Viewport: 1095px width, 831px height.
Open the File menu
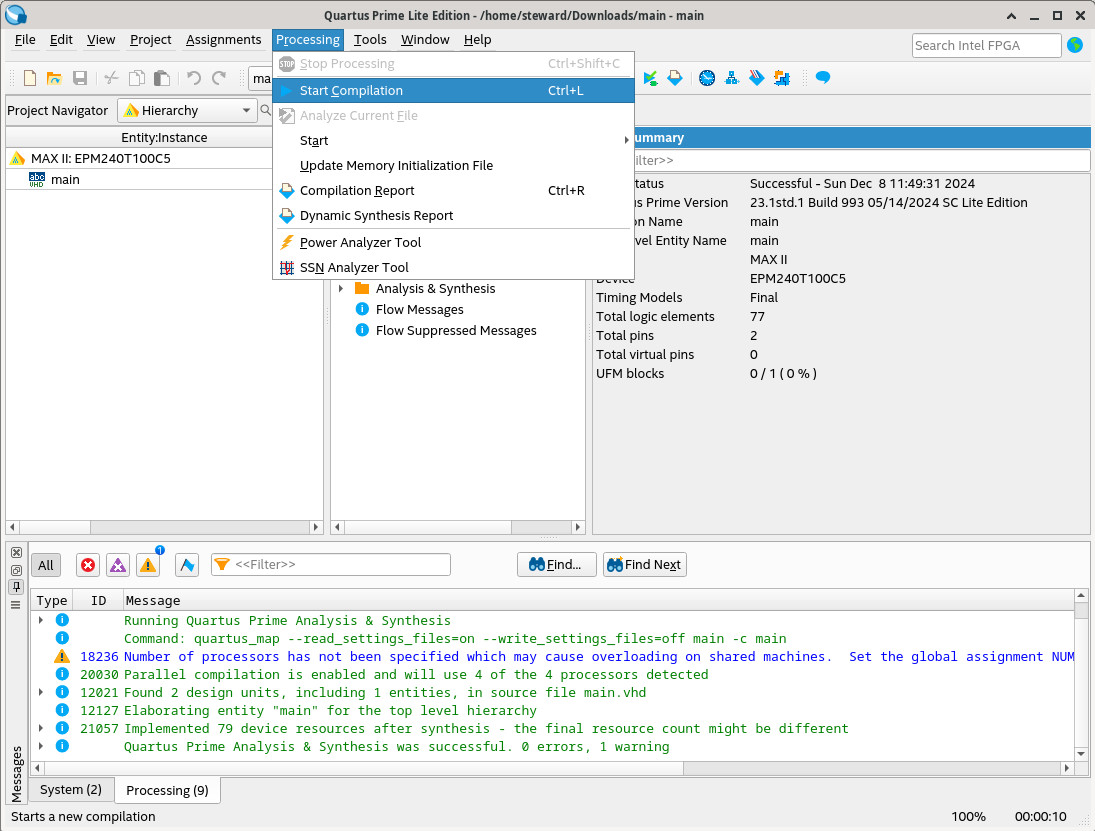pyautogui.click(x=25, y=40)
